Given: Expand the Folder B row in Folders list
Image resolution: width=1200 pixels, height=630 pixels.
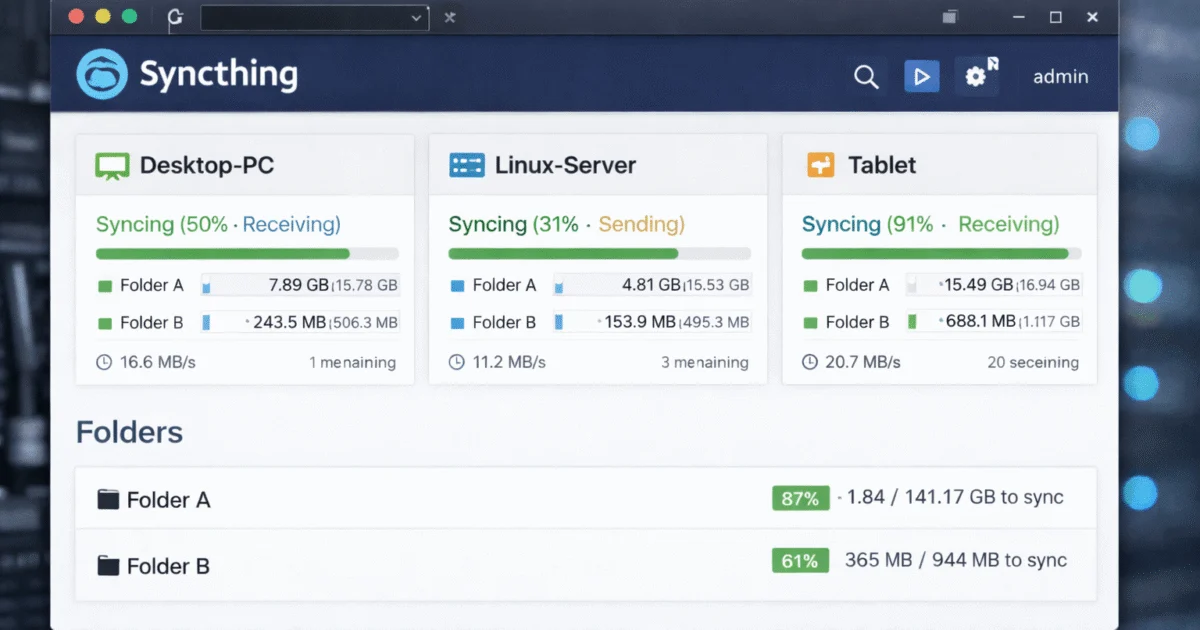Looking at the screenshot, I should [x=586, y=563].
